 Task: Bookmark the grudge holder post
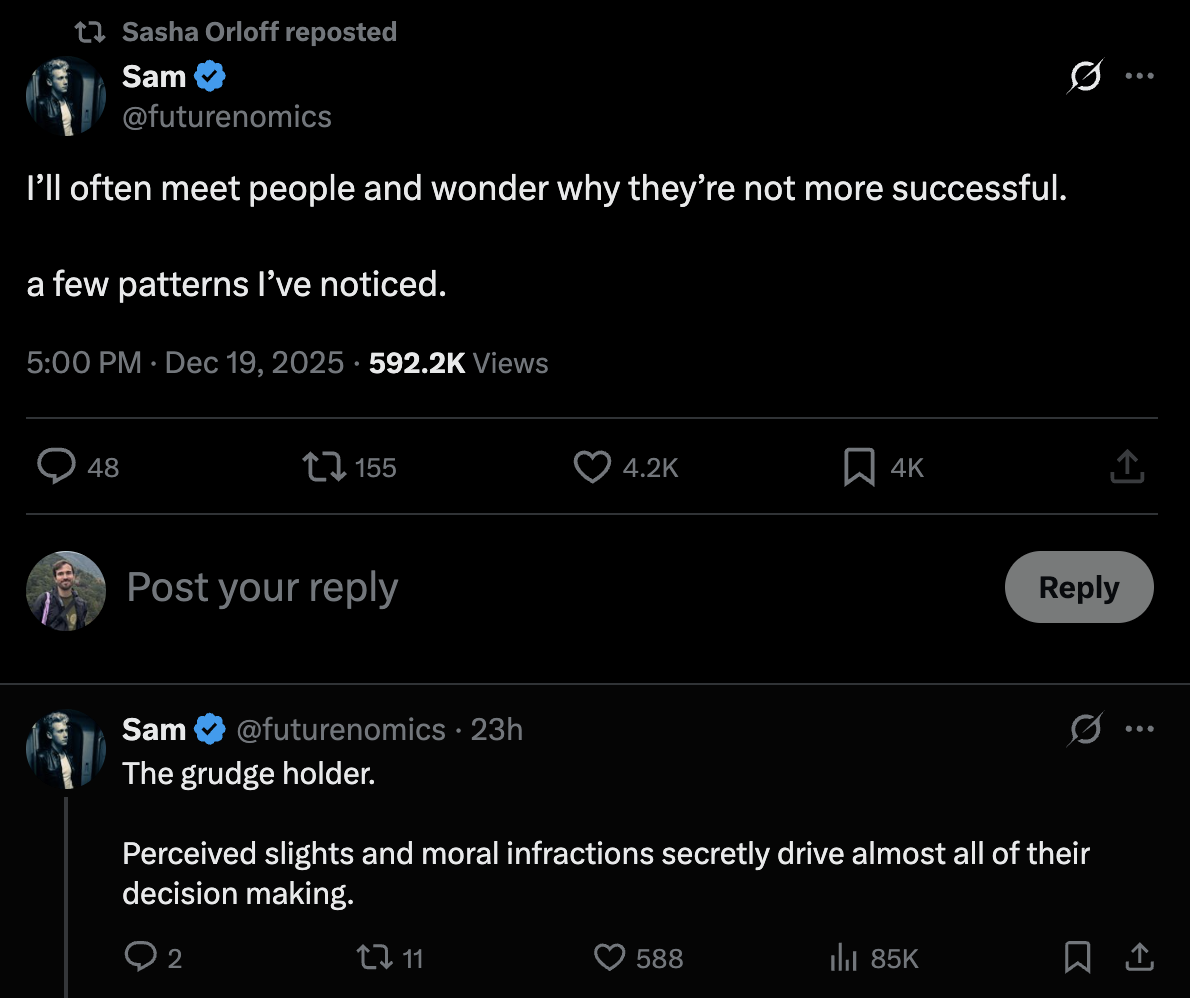click(x=1077, y=958)
